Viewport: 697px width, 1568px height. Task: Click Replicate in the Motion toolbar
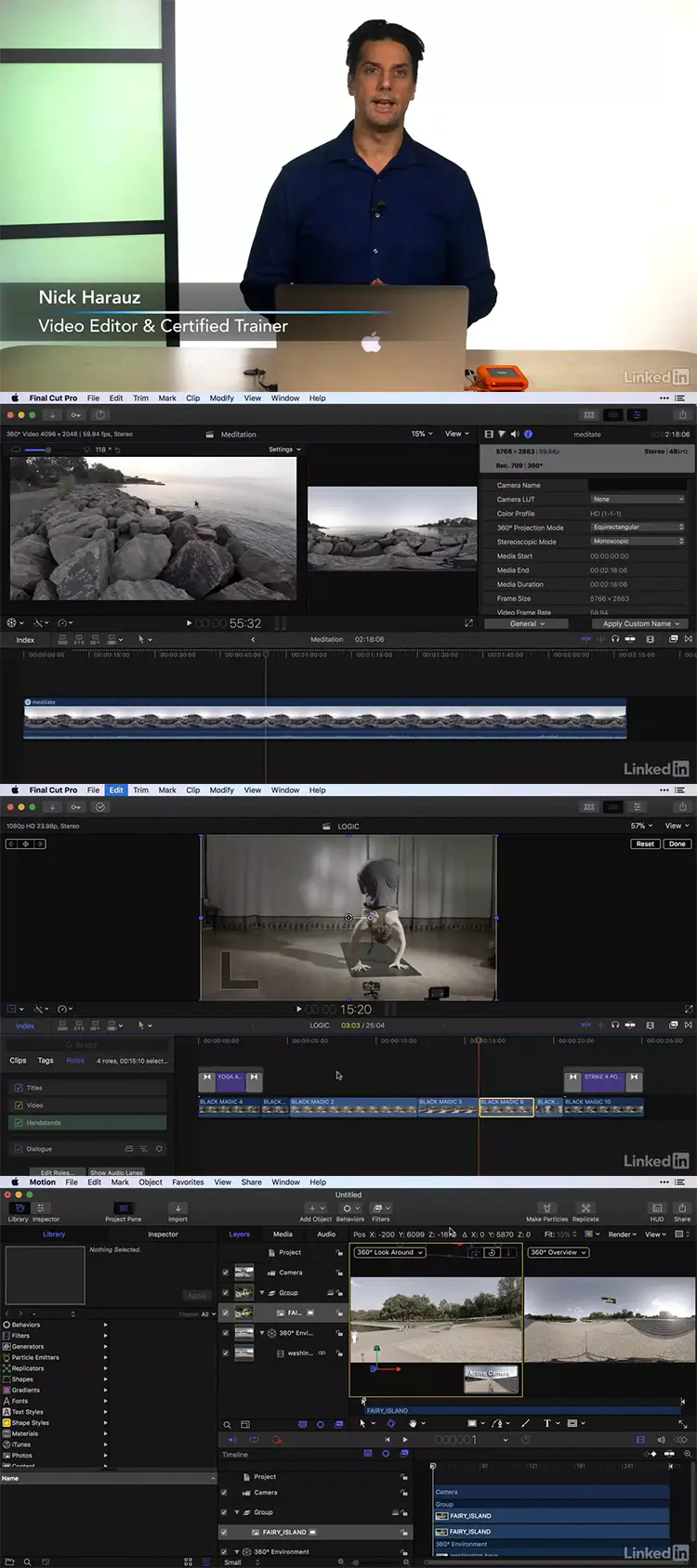pyautogui.click(x=585, y=1211)
